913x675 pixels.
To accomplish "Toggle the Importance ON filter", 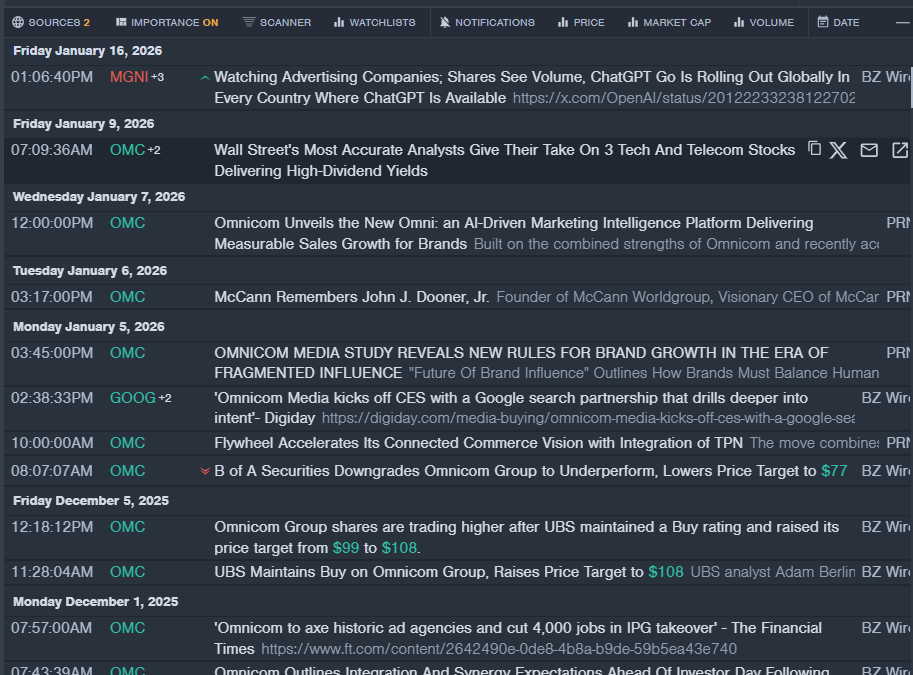I will click(166, 22).
